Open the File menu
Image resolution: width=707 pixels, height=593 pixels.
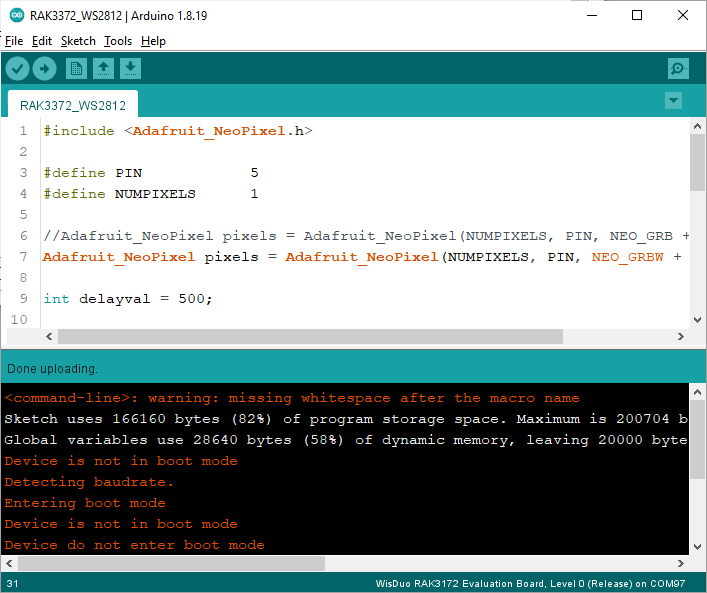[14, 41]
